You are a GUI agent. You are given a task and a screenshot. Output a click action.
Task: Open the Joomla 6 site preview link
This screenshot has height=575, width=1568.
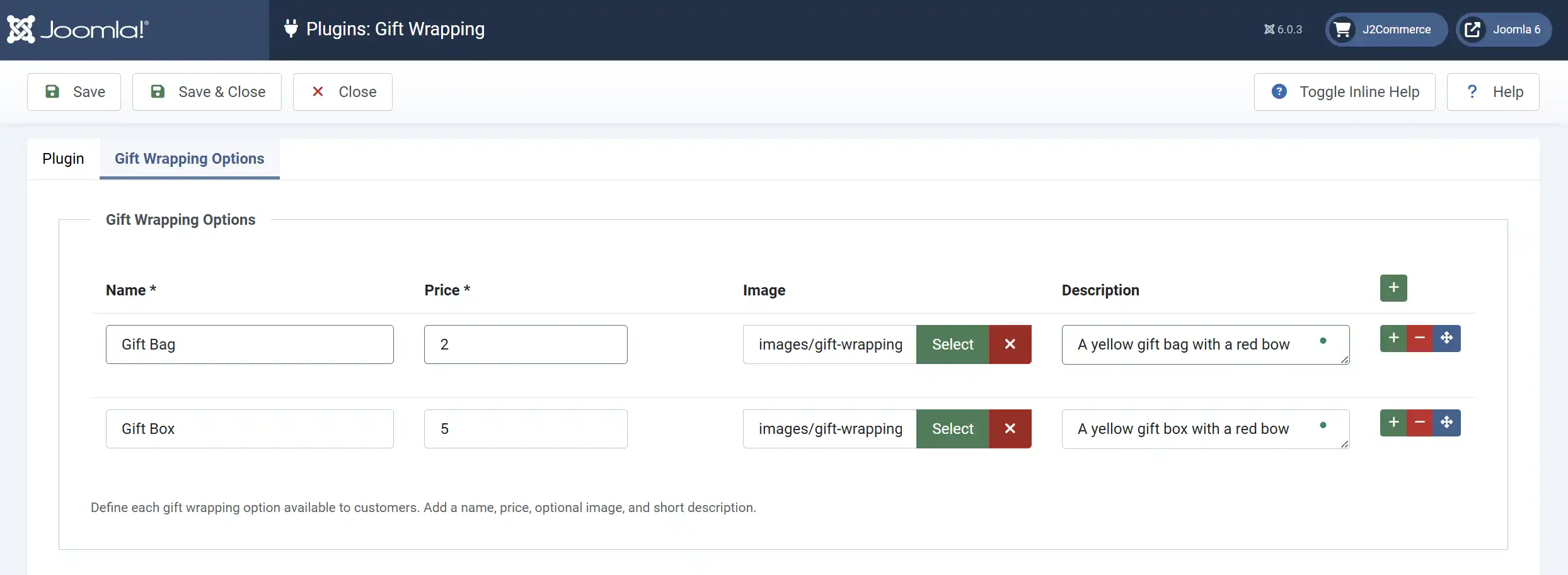[x=1503, y=30]
